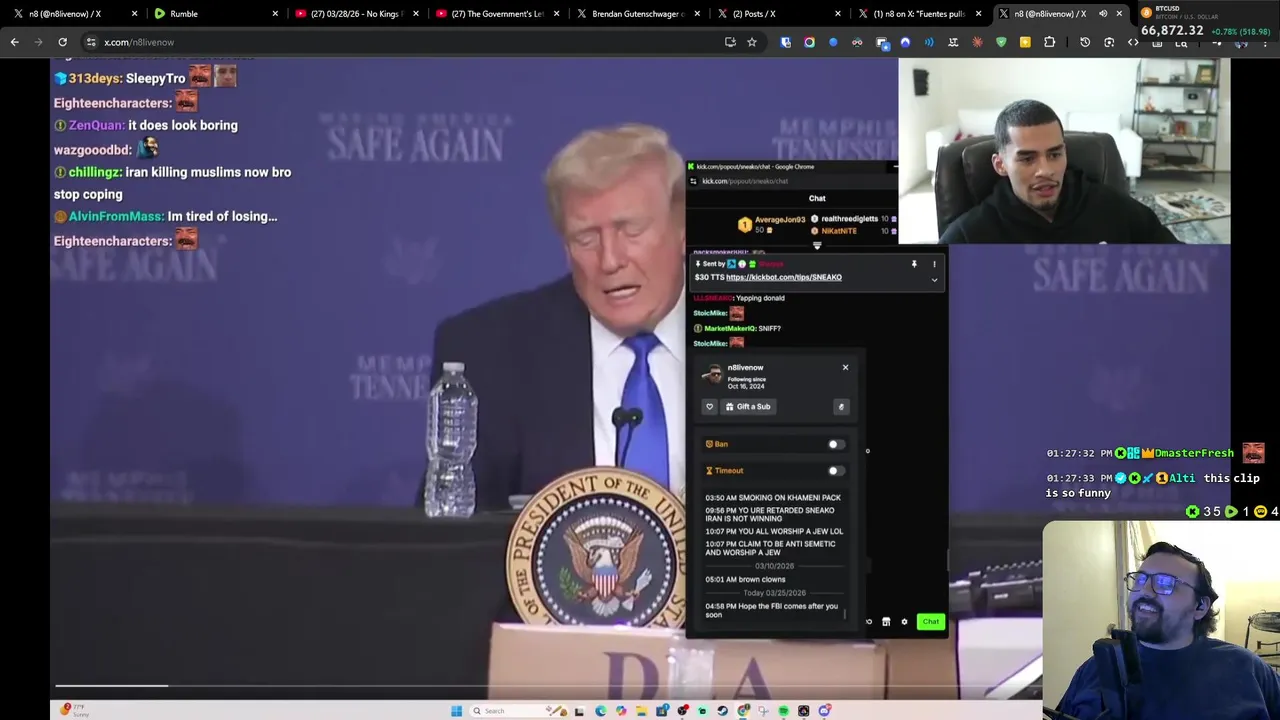
Task: Click the Rumble tab favicon
Action: (x=159, y=14)
